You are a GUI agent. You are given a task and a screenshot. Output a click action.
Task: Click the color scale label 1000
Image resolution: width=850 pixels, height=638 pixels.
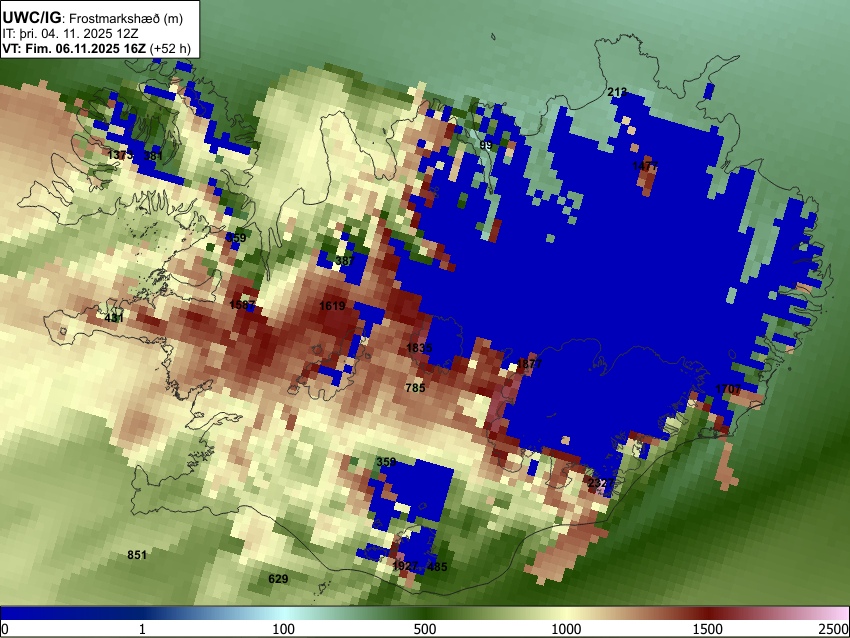tap(566, 629)
